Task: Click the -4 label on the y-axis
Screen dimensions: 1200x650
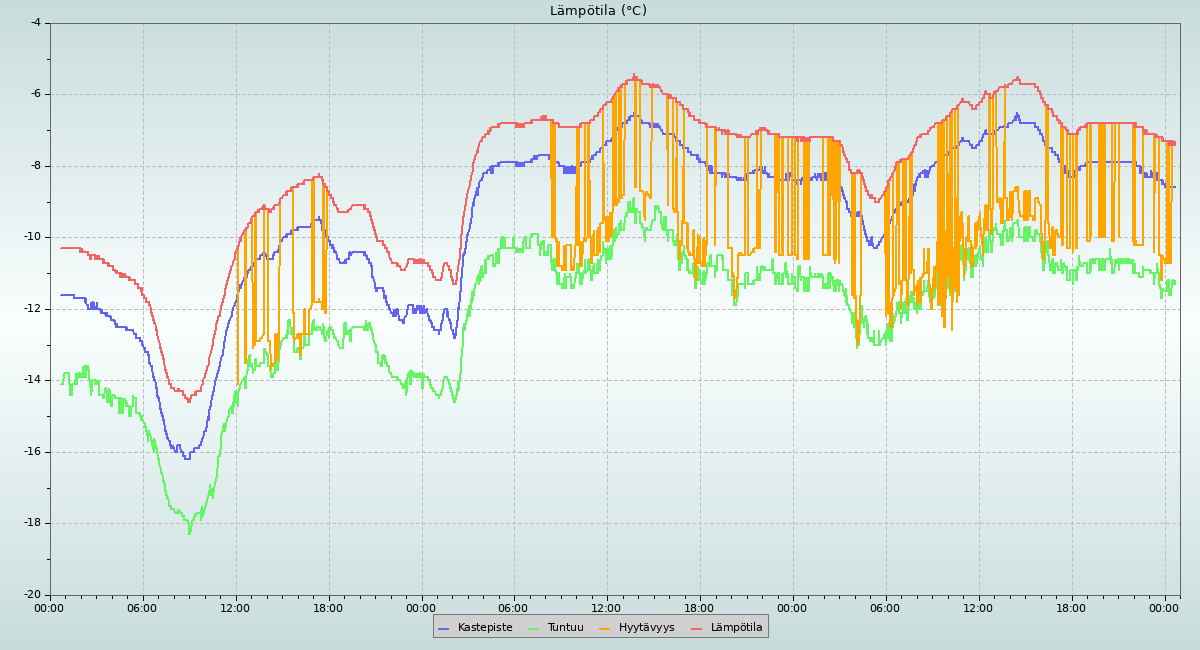Action: (35, 22)
